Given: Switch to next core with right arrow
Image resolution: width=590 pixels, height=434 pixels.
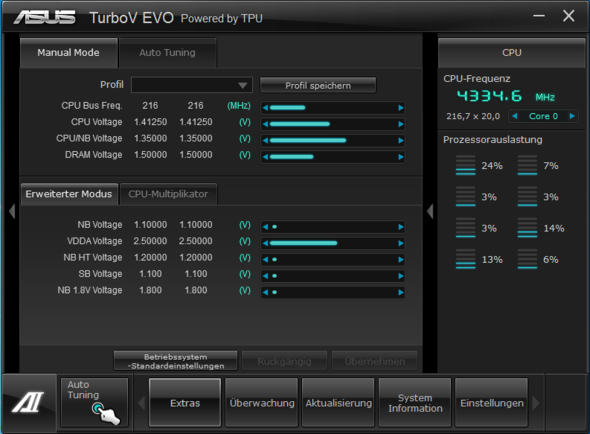Looking at the screenshot, I should point(572,116).
